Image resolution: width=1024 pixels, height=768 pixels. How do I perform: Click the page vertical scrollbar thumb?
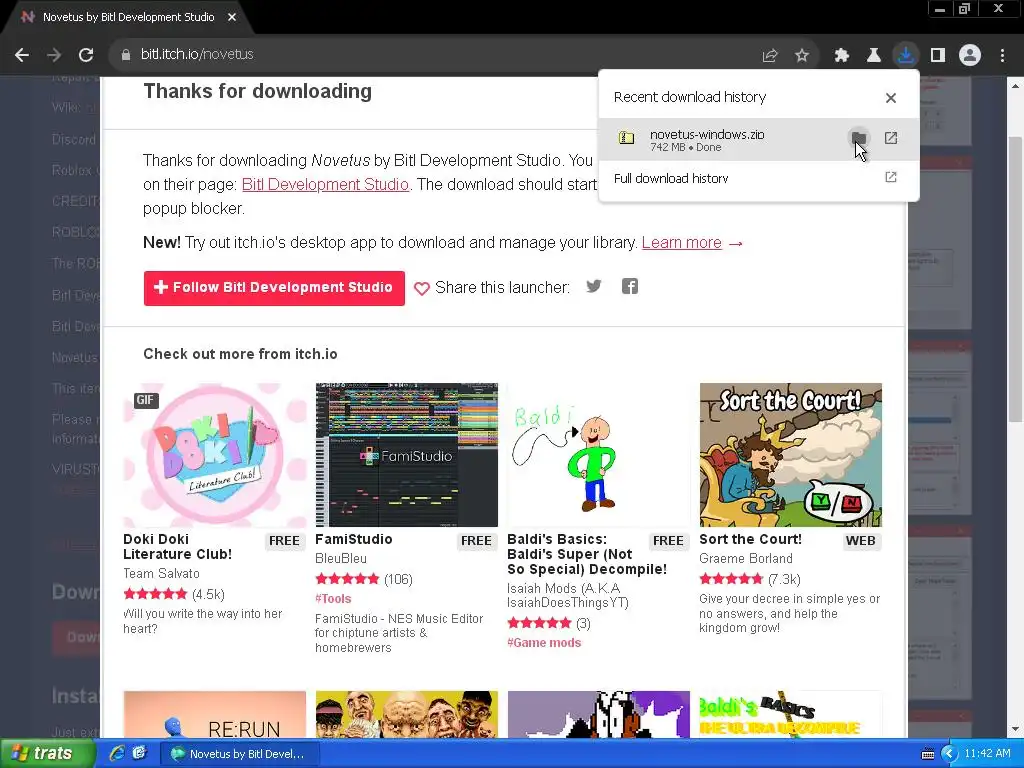pyautogui.click(x=1016, y=279)
